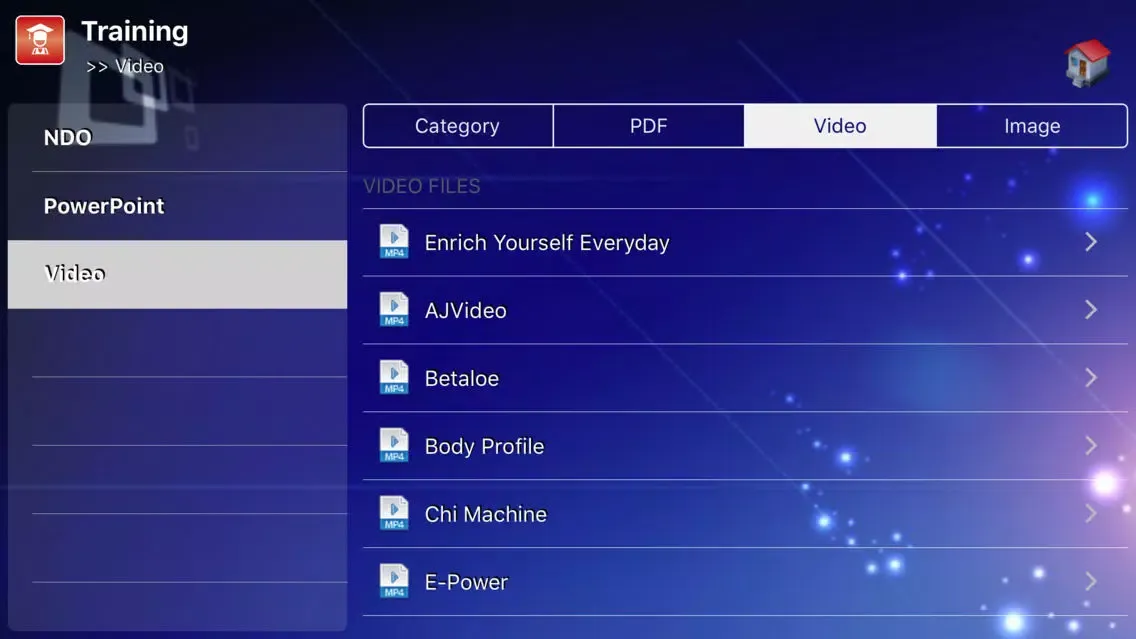Select PowerPoint in the sidebar

(178, 206)
